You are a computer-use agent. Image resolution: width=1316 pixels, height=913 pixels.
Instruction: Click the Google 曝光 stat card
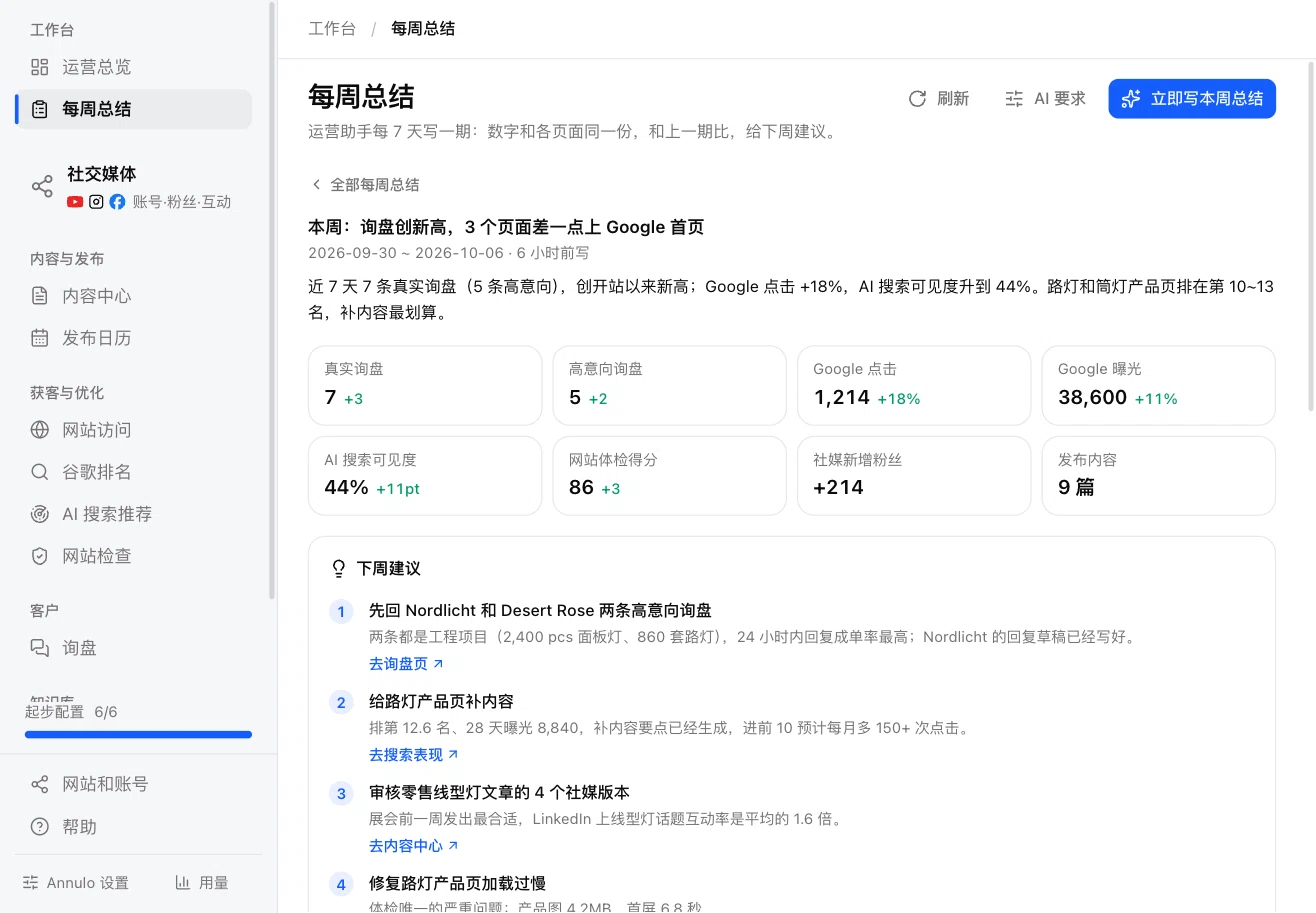[x=1159, y=386]
